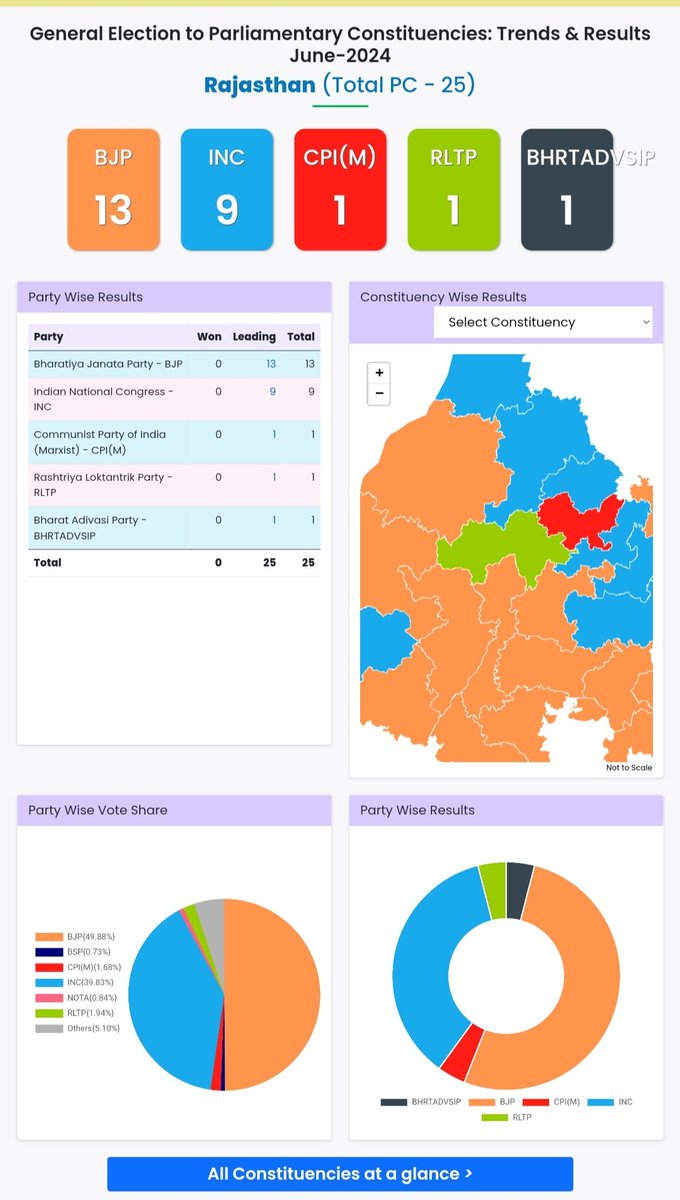Click the Party Wise Vote Share panel title
The image size is (680, 1200).
pyautogui.click(x=98, y=810)
